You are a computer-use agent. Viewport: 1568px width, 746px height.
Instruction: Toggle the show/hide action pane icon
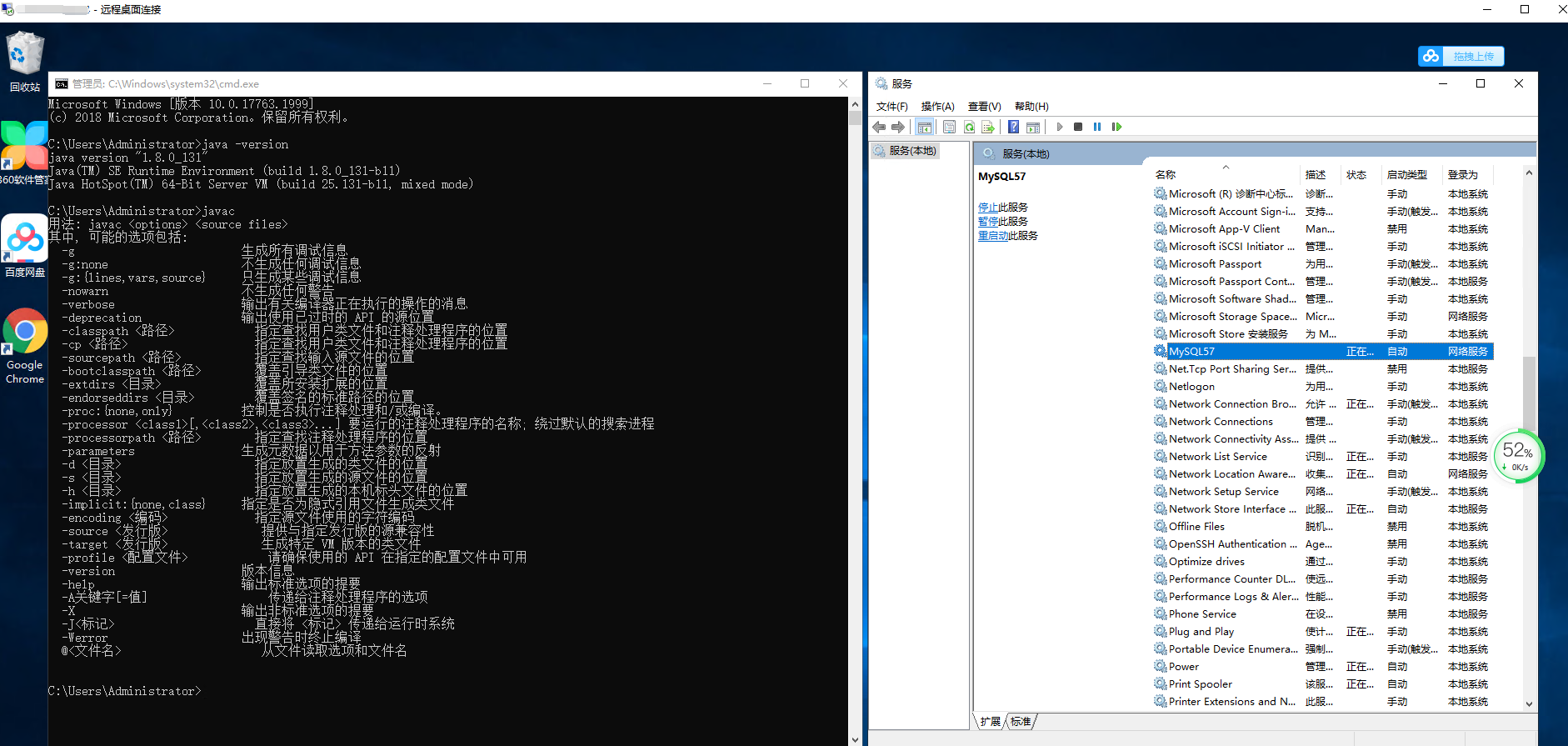1033,127
